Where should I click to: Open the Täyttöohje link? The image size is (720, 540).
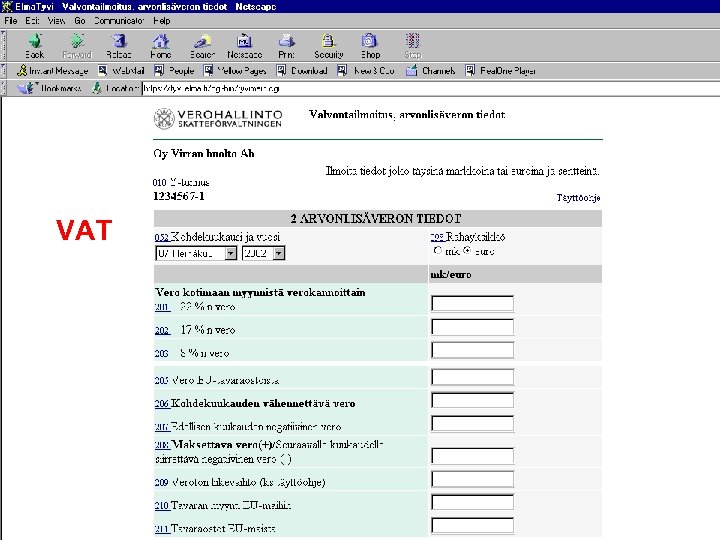(578, 197)
